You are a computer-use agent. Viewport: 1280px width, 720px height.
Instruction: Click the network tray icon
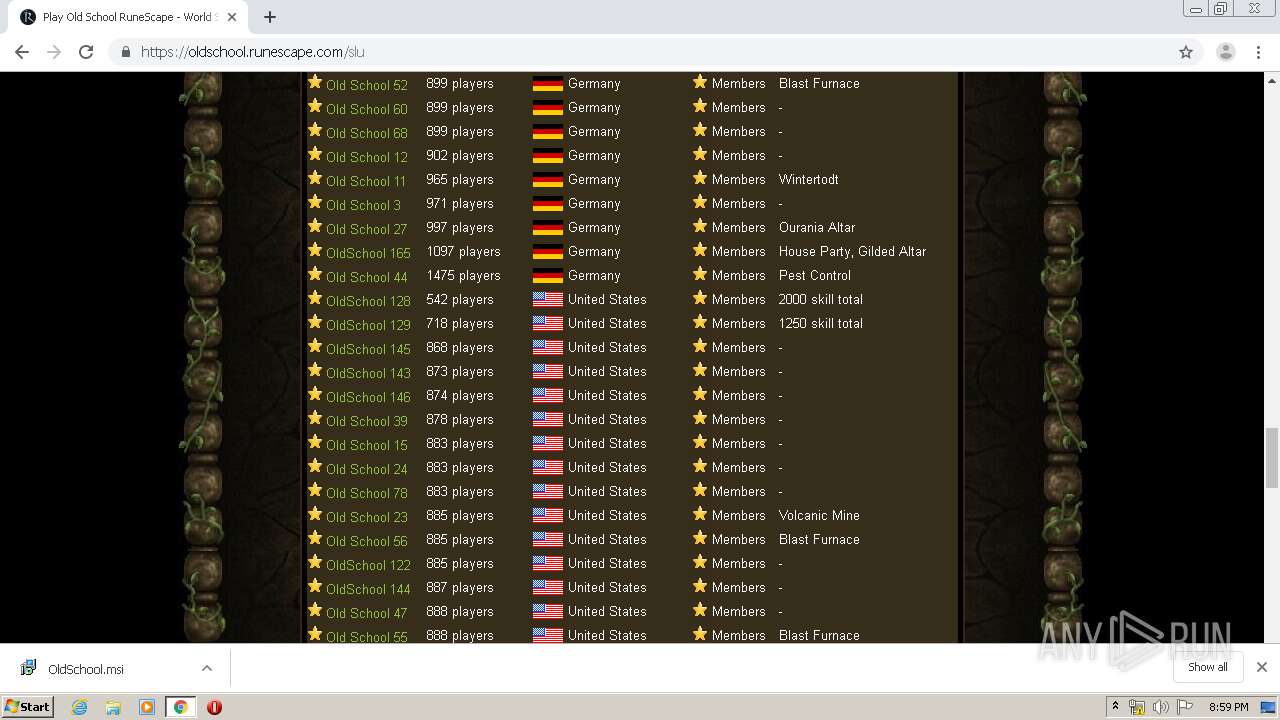click(1137, 707)
